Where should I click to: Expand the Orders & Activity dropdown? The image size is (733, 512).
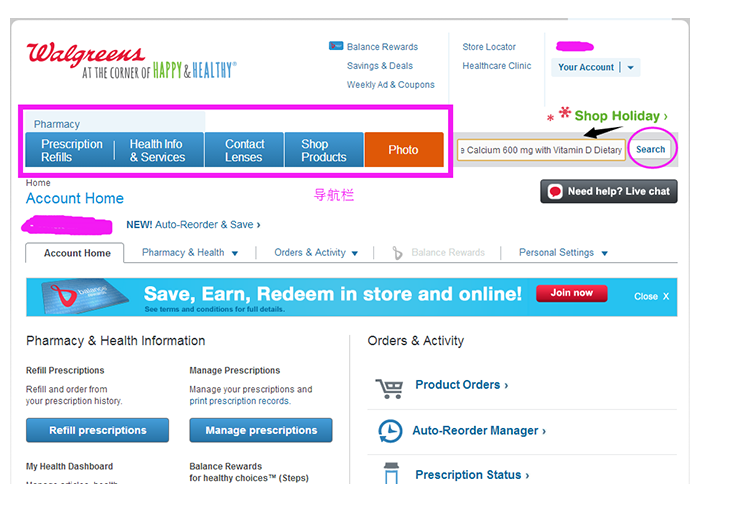point(355,253)
